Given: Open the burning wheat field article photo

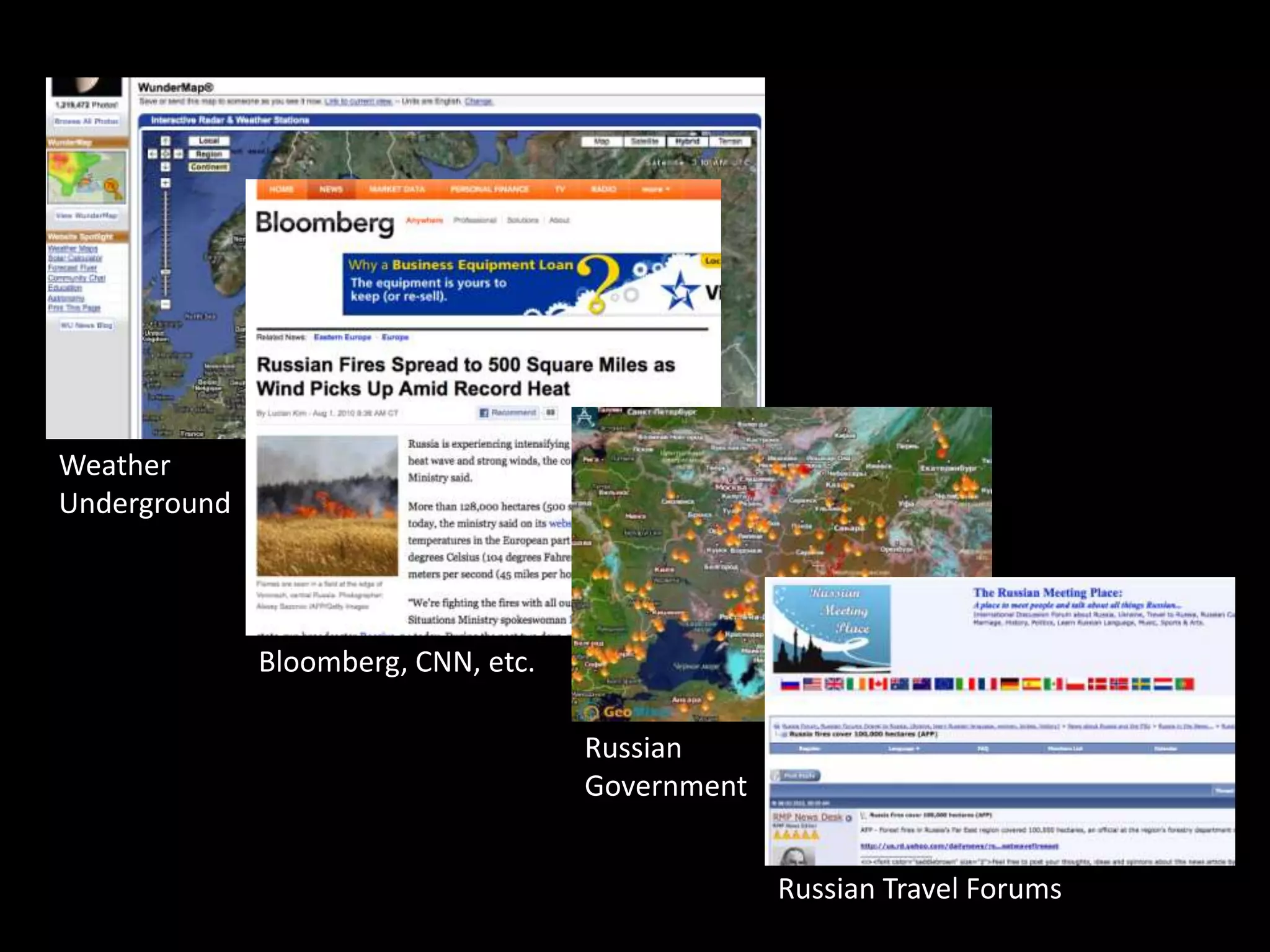Looking at the screenshot, I should [x=327, y=506].
